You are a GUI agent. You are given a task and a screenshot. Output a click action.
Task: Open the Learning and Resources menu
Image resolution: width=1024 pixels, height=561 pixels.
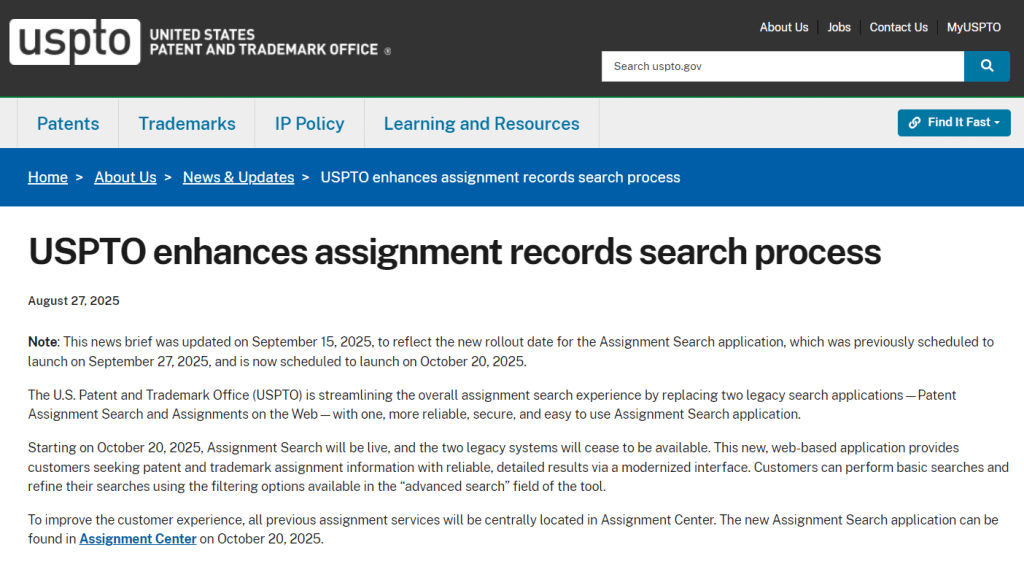pyautogui.click(x=481, y=124)
